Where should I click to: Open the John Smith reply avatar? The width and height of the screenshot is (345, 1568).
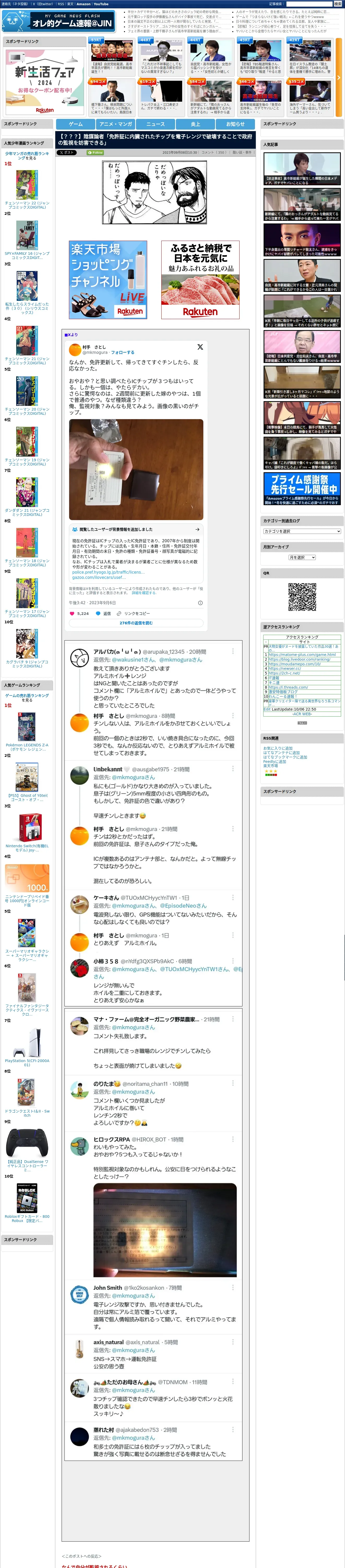[80, 1294]
